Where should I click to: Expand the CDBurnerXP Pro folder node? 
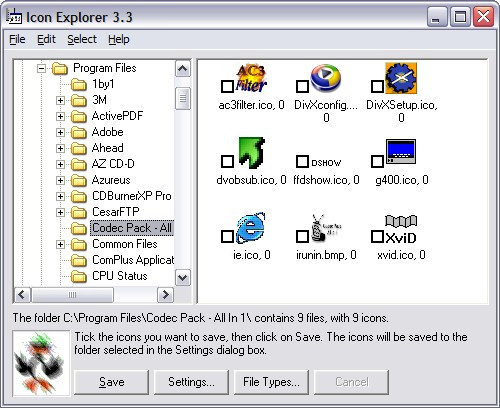[60, 196]
